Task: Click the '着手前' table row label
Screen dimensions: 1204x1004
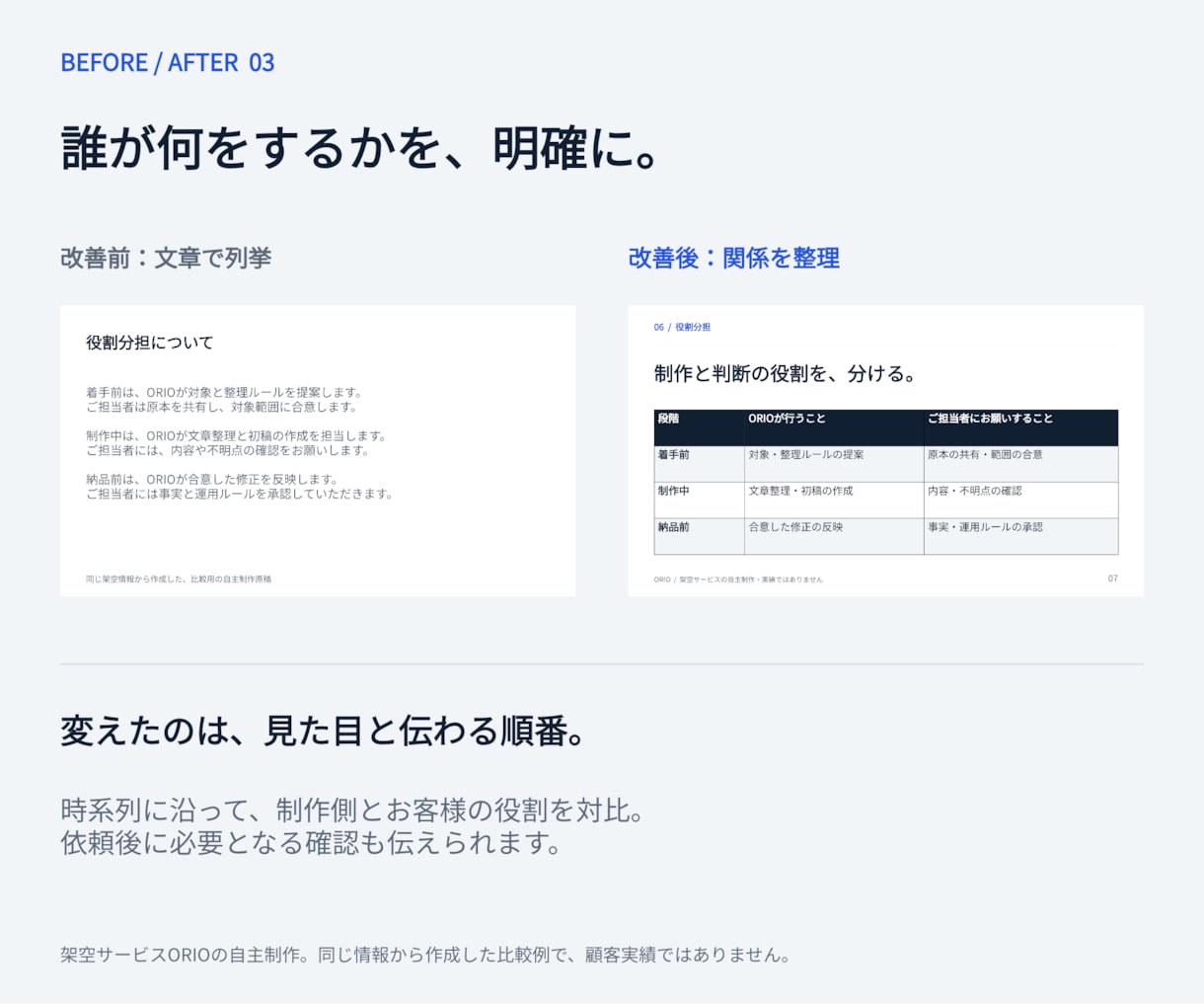Action: point(674,455)
